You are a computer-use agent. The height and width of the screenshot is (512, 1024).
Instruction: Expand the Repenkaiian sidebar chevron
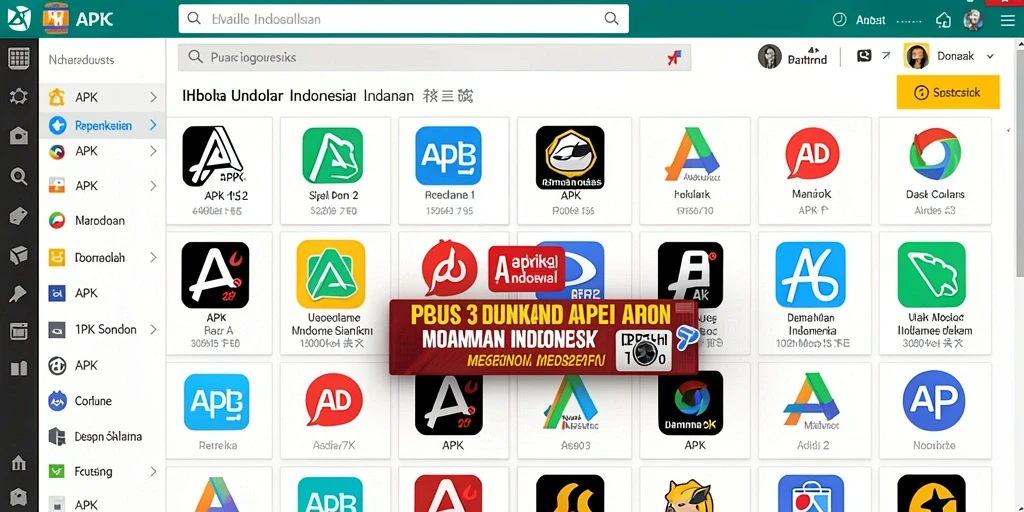click(x=153, y=125)
